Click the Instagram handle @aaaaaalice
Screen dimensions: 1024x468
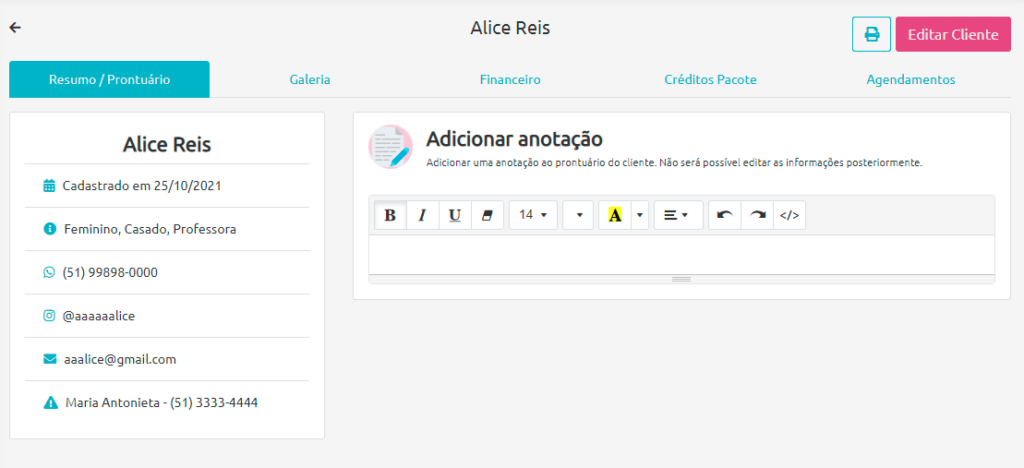click(99, 316)
